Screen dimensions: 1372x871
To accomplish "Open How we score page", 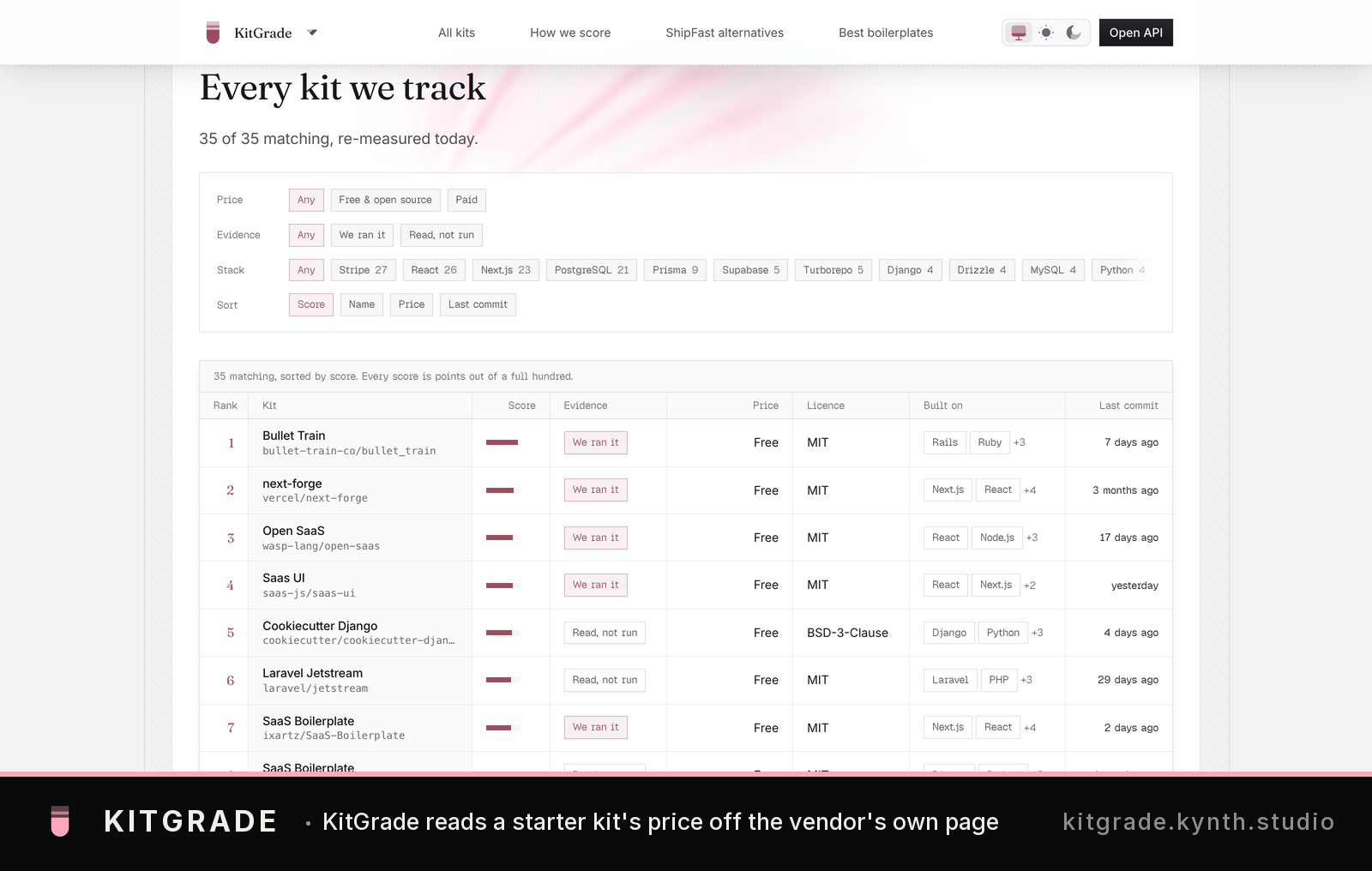I will (x=570, y=33).
